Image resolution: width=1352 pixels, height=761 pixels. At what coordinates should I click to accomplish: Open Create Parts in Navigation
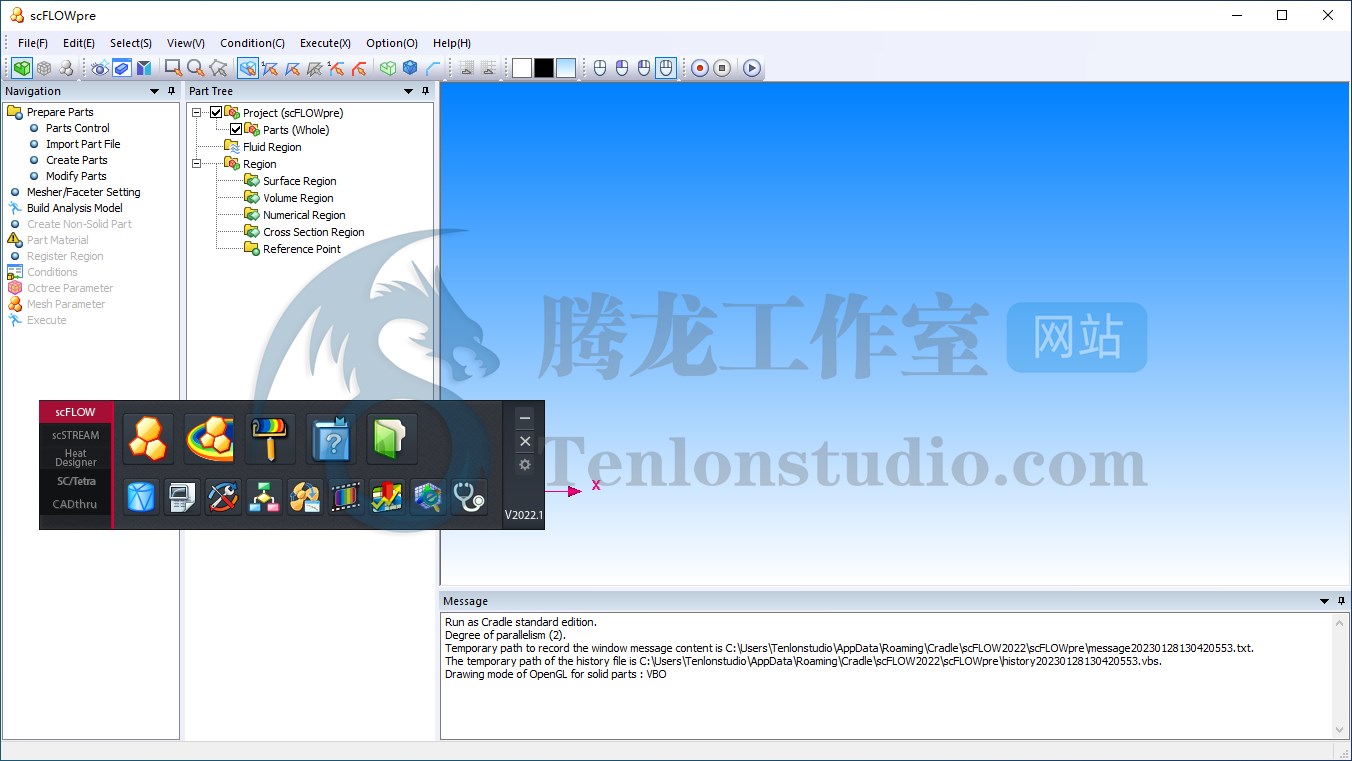click(77, 160)
